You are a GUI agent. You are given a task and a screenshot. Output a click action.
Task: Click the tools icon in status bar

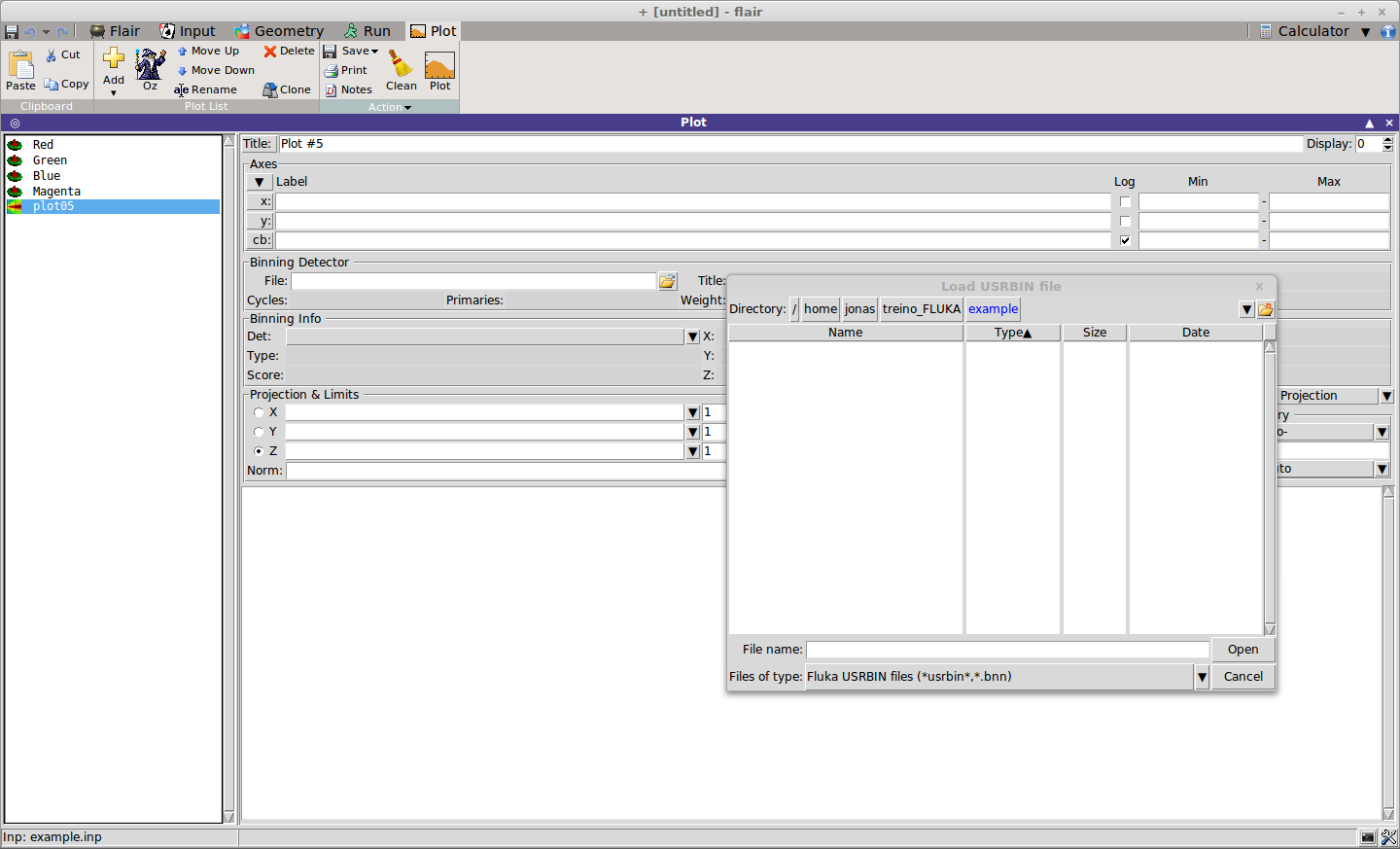1388,837
